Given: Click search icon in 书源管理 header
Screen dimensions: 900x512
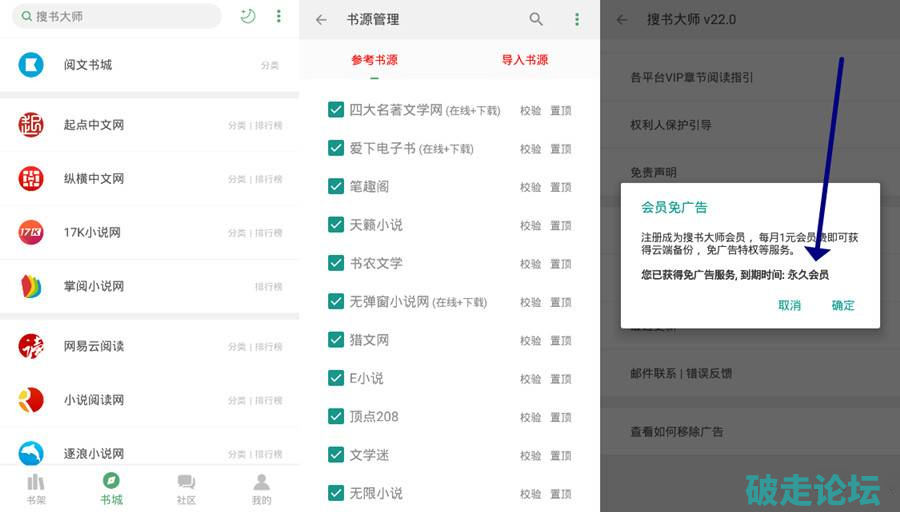Looking at the screenshot, I should coord(537,19).
